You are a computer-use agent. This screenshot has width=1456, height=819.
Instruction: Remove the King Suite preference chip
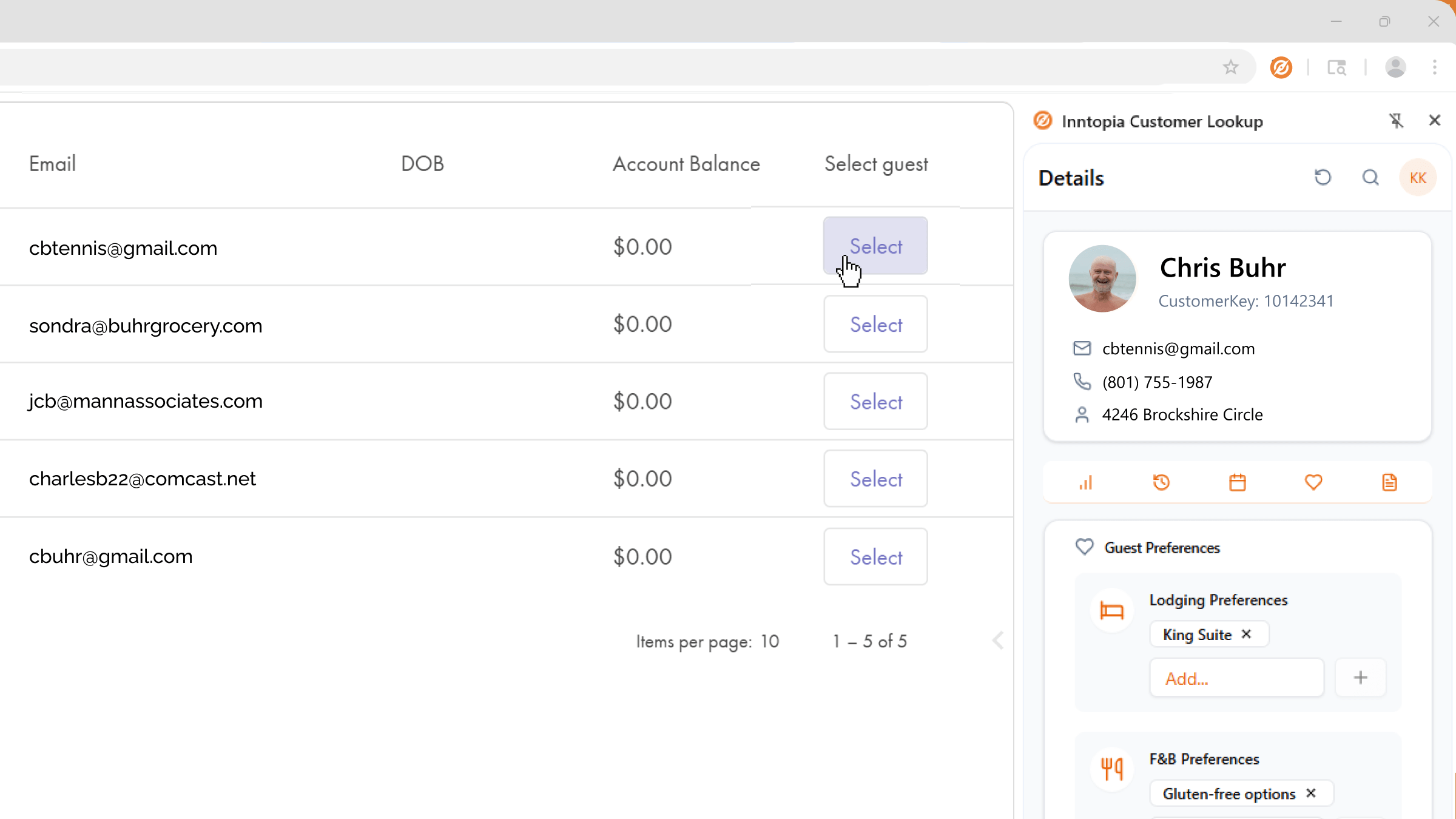pyautogui.click(x=1247, y=634)
